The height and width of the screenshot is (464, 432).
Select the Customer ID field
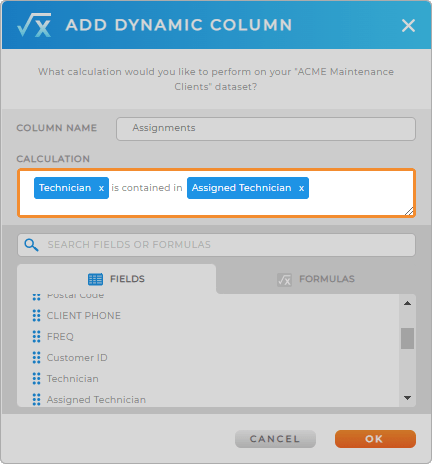click(77, 358)
